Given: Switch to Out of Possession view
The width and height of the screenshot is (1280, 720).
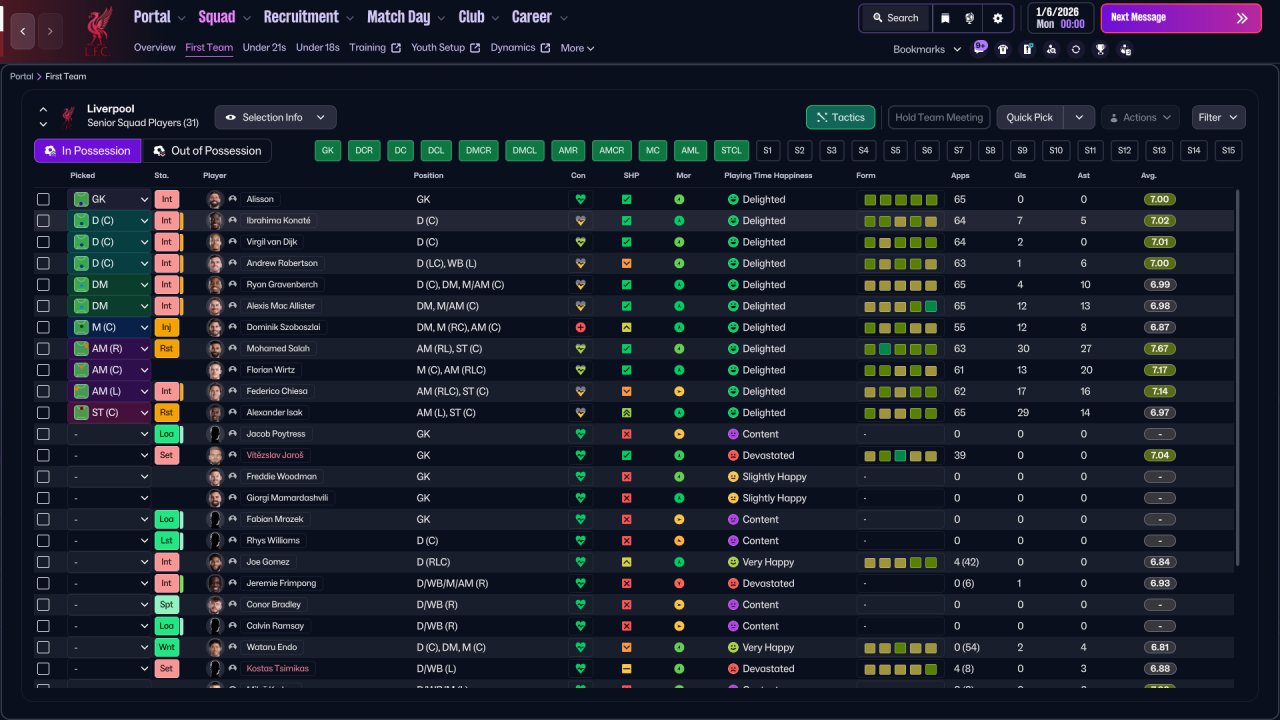Looking at the screenshot, I should tap(207, 151).
